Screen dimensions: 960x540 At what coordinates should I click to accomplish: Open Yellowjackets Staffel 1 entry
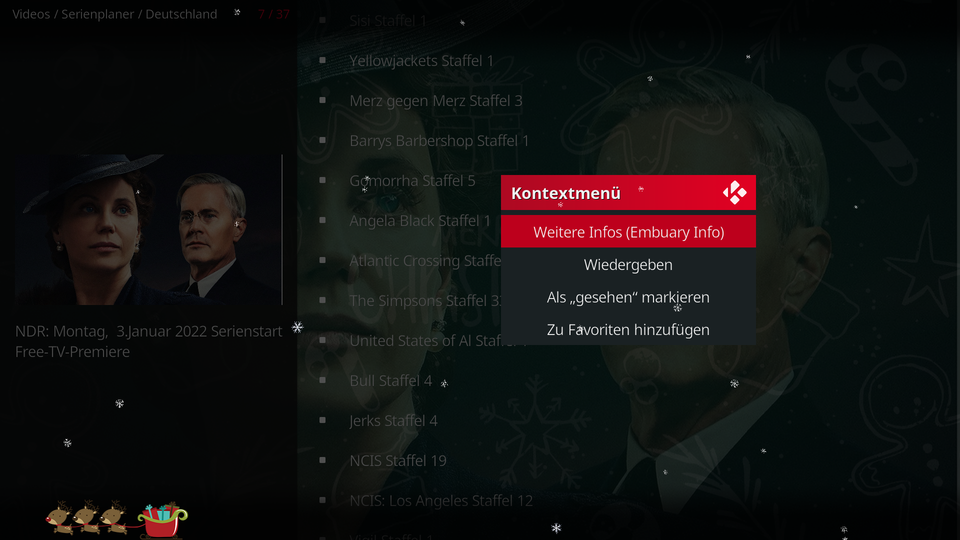pos(421,61)
